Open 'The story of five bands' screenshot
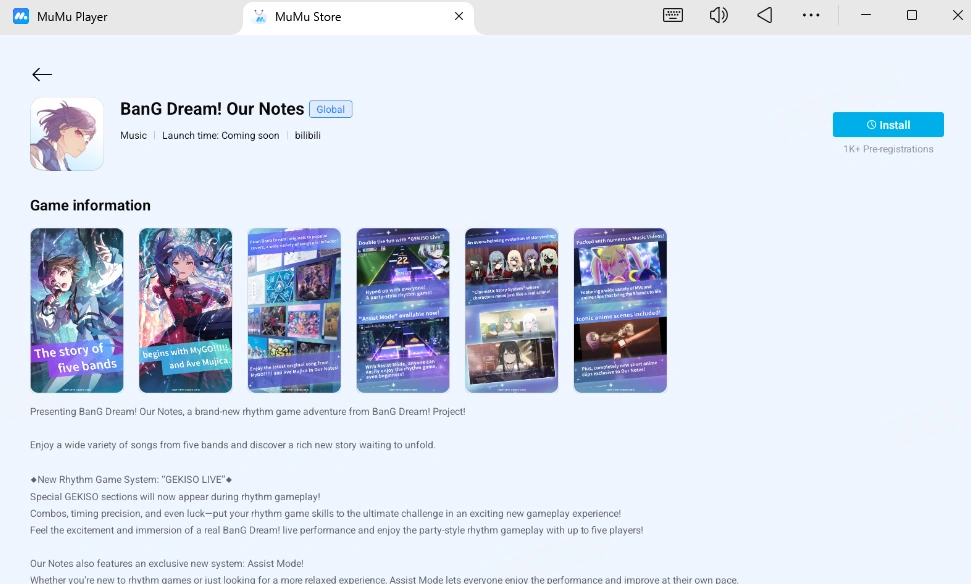971x584 pixels. [77, 310]
